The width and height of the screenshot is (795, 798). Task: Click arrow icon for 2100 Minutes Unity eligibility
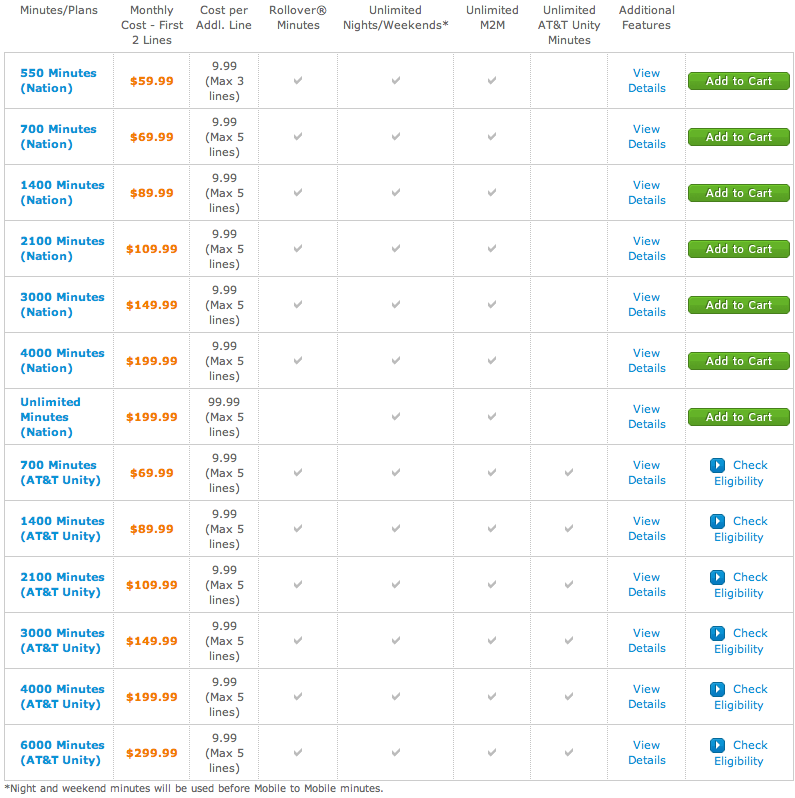[717, 577]
